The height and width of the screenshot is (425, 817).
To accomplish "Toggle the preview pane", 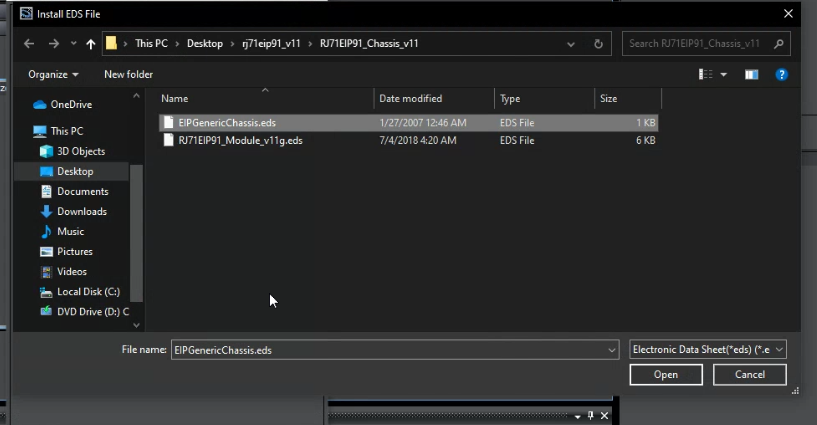I will coord(751,74).
